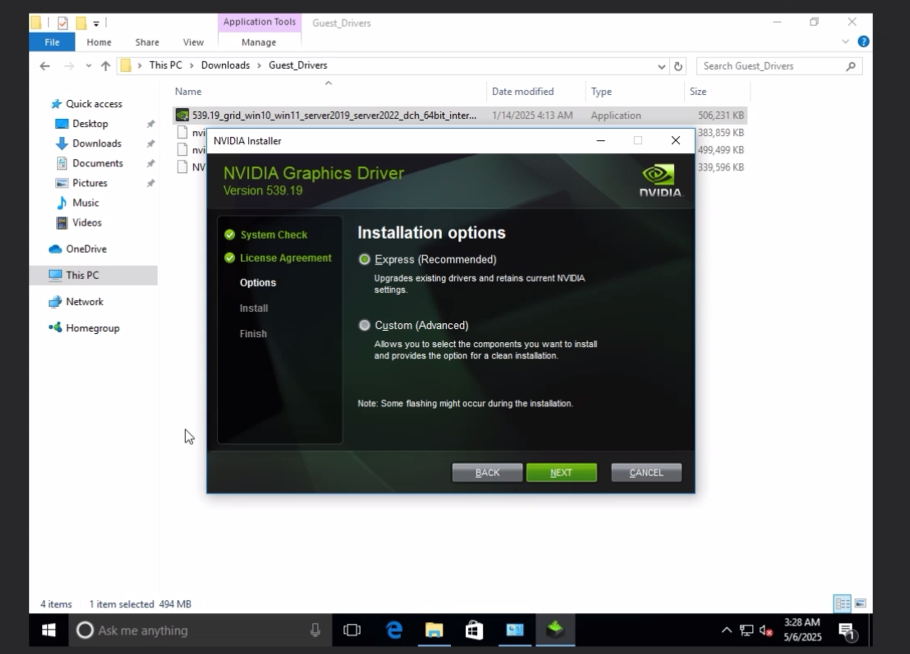Open the File tab in File Explorer
Viewport: 910px width, 654px height.
(x=52, y=42)
